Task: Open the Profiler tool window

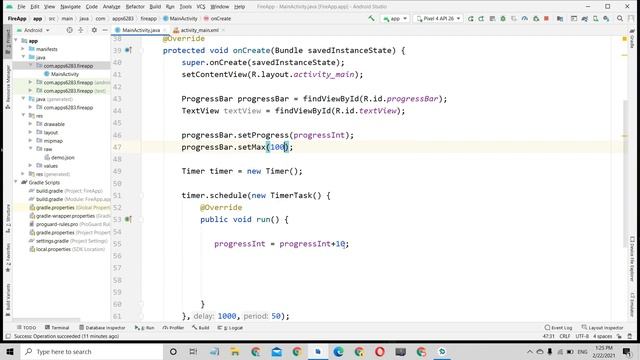Action: [173, 327]
